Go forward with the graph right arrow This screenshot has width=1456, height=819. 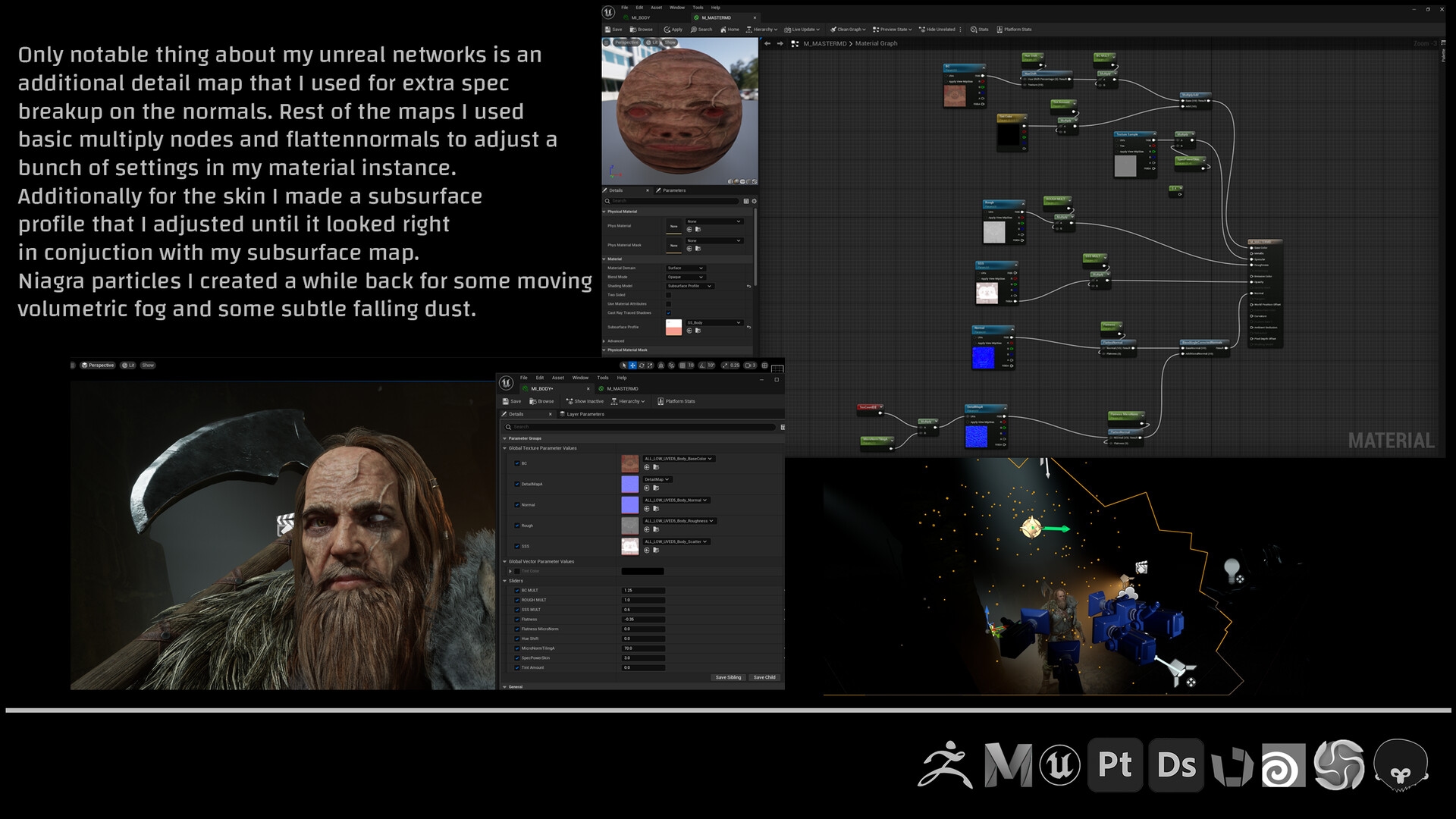pos(780,44)
